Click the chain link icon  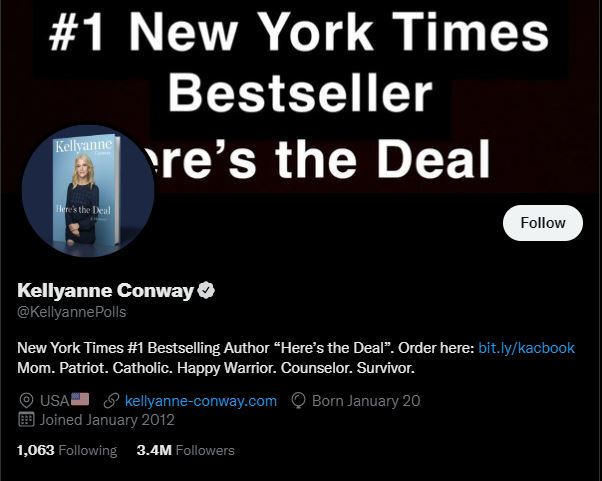pyautogui.click(x=111, y=401)
